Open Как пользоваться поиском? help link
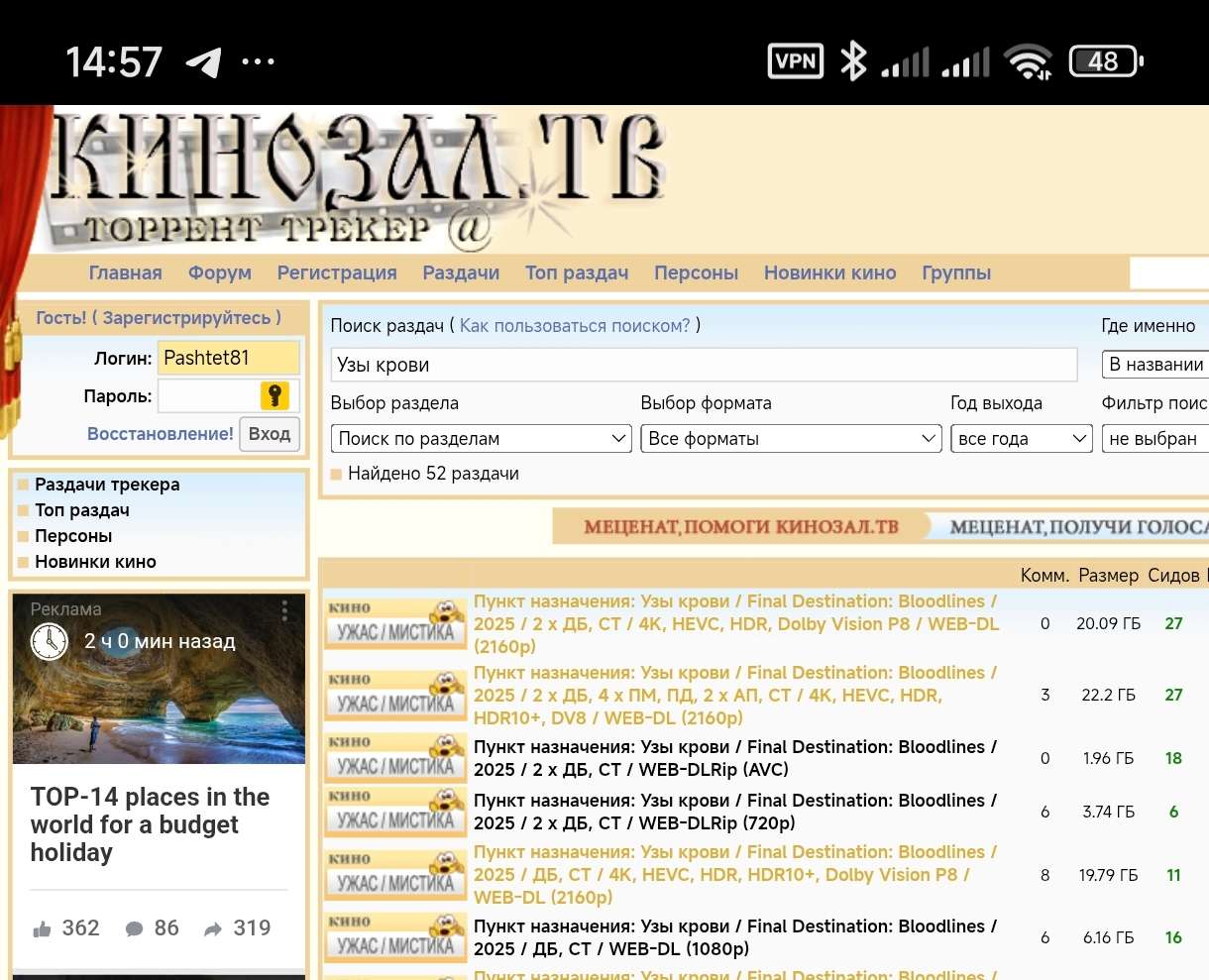The image size is (1209, 980). (x=575, y=326)
